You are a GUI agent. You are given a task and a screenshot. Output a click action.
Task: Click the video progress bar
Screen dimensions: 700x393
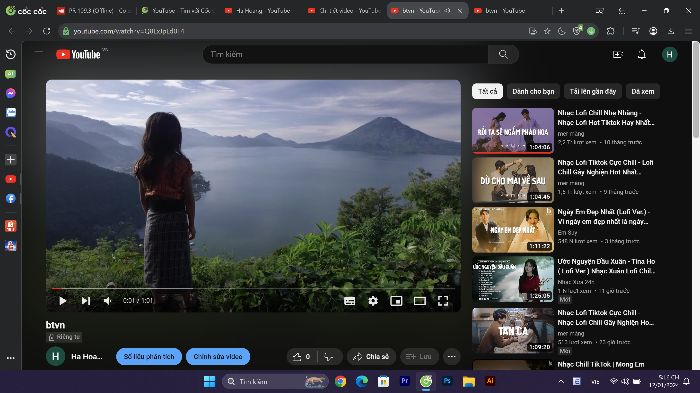tap(253, 288)
